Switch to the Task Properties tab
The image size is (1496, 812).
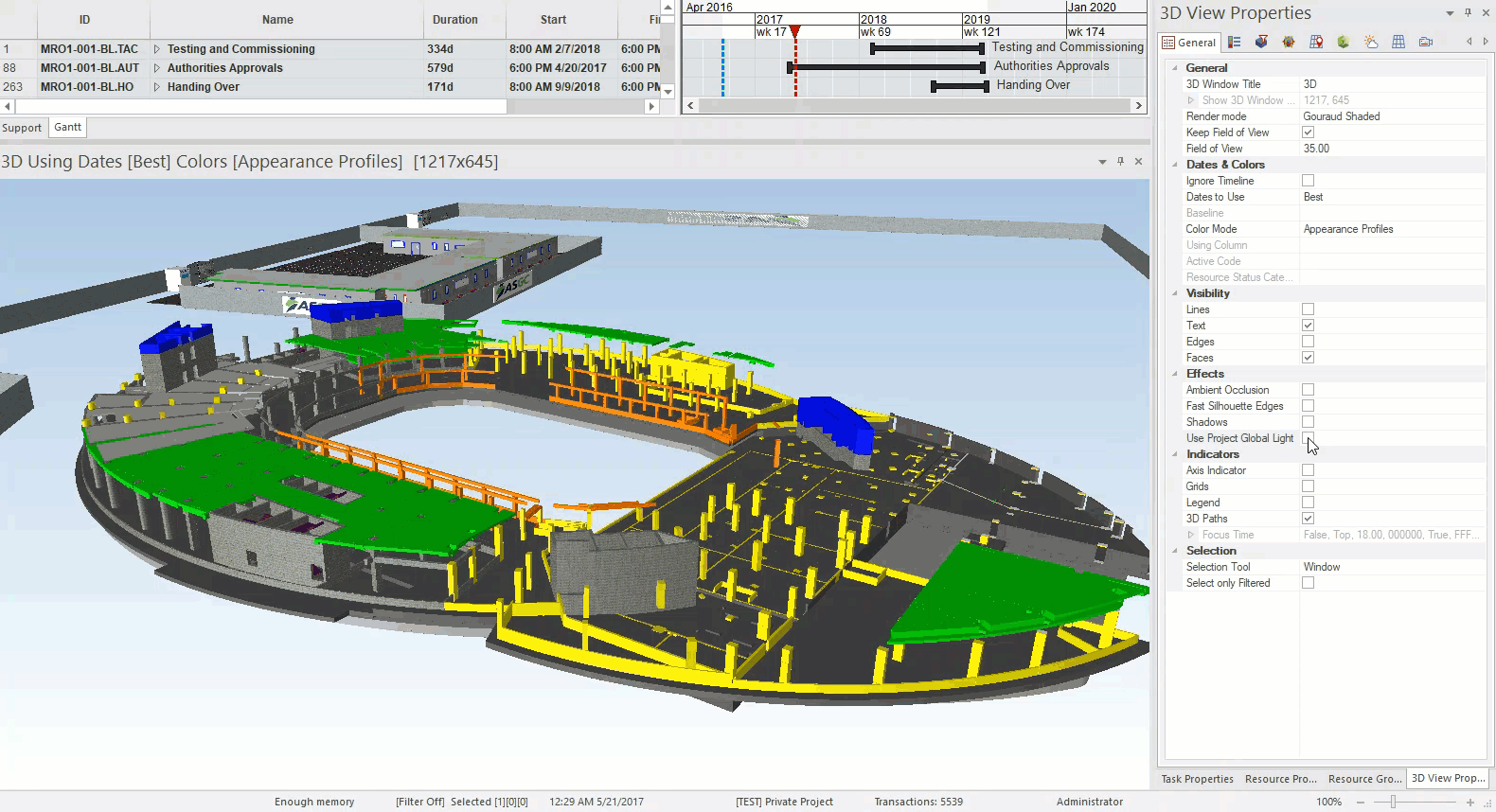(1197, 779)
